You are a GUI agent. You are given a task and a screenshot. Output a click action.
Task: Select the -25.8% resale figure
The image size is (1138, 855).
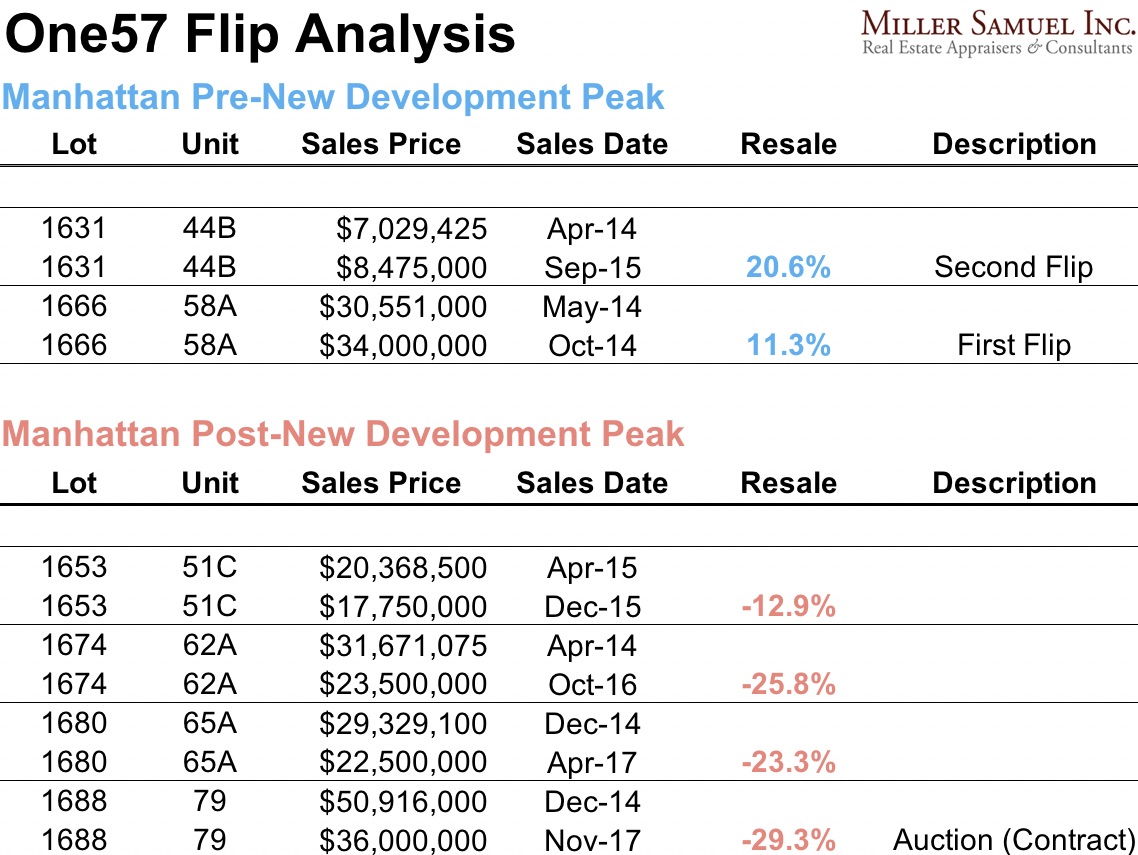click(788, 684)
